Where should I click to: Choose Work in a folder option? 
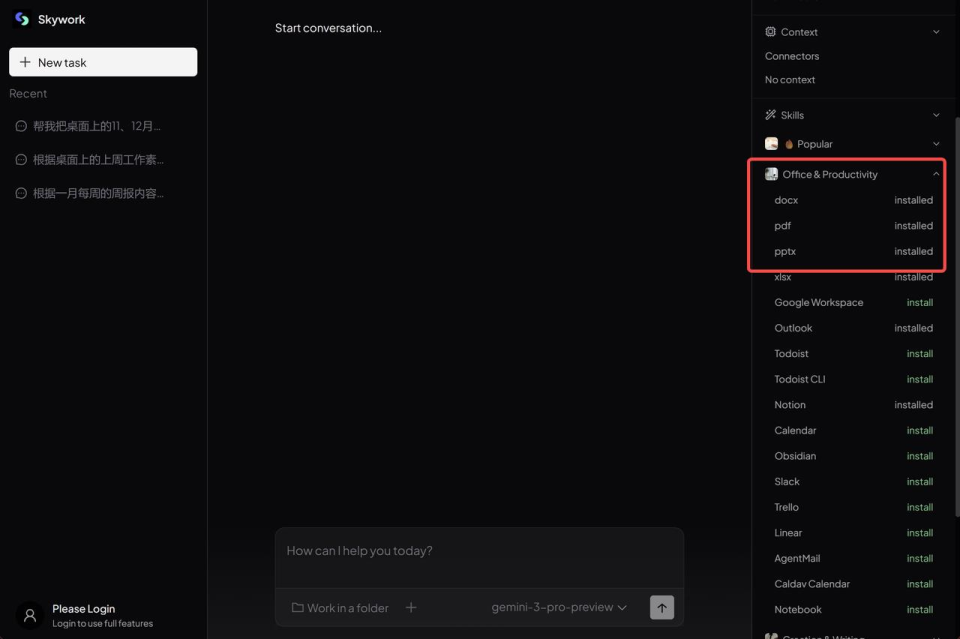[x=340, y=608]
